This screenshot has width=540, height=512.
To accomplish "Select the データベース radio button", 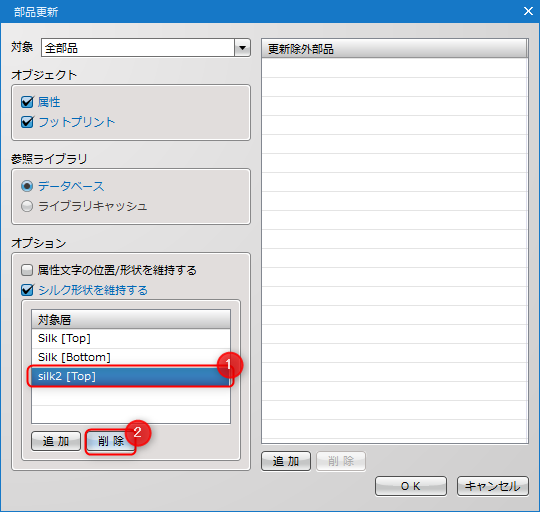I will pos(27,186).
